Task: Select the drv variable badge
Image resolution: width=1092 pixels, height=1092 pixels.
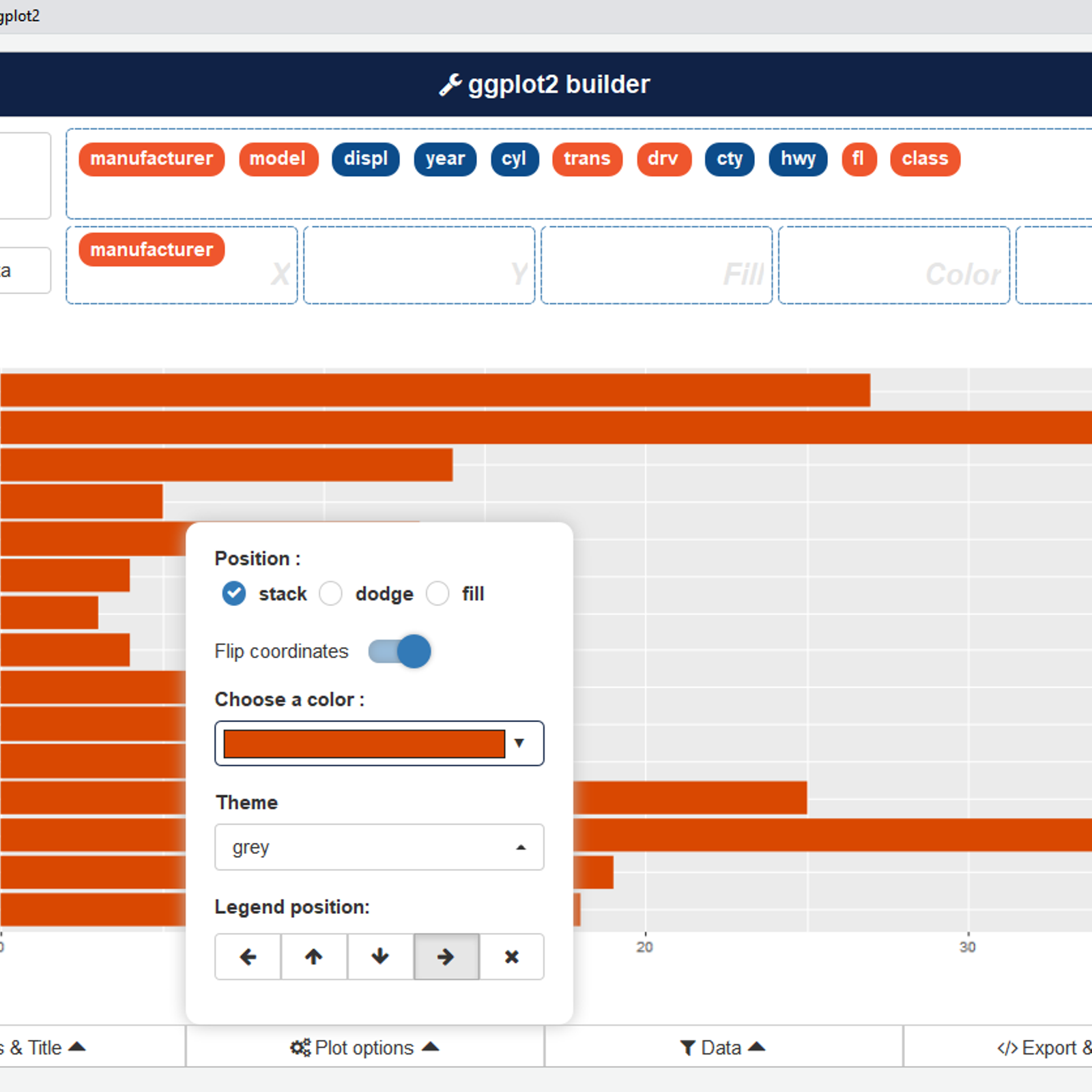Action: coord(663,159)
